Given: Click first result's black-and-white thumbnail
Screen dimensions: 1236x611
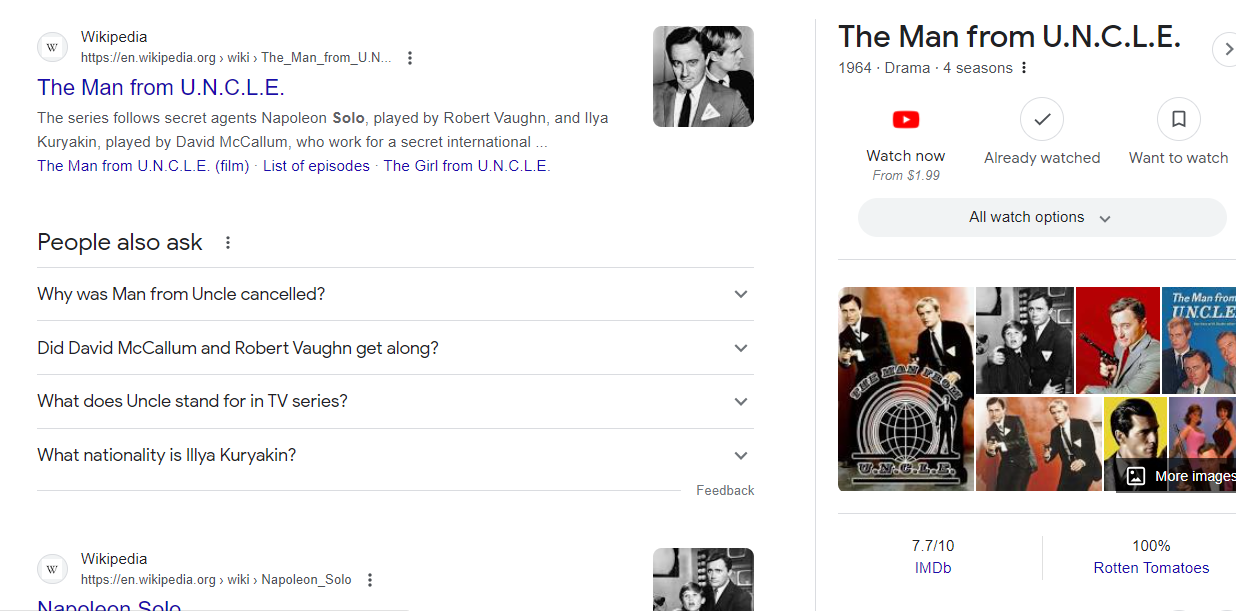Looking at the screenshot, I should pos(703,76).
